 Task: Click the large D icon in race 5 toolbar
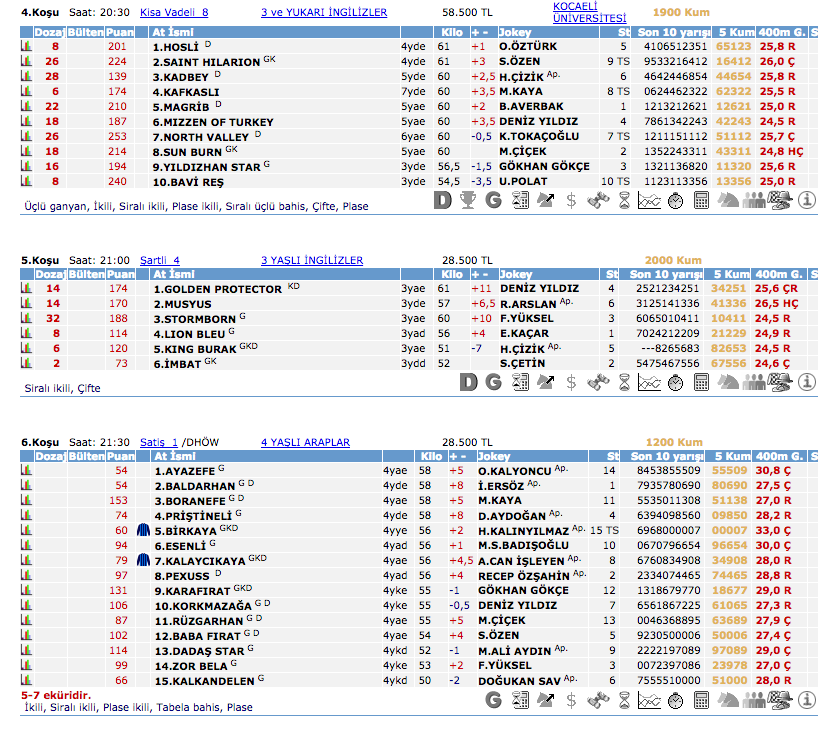coord(467,382)
